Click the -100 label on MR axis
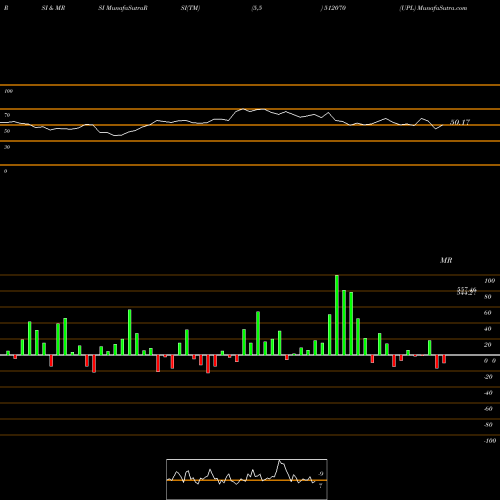The width and height of the screenshot is (500, 500). 490,441
